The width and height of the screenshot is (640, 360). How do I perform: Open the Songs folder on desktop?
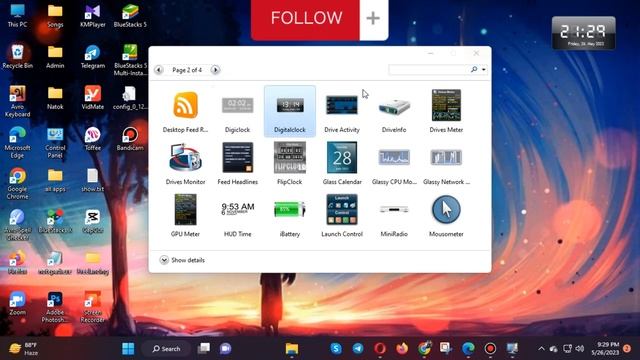point(55,16)
